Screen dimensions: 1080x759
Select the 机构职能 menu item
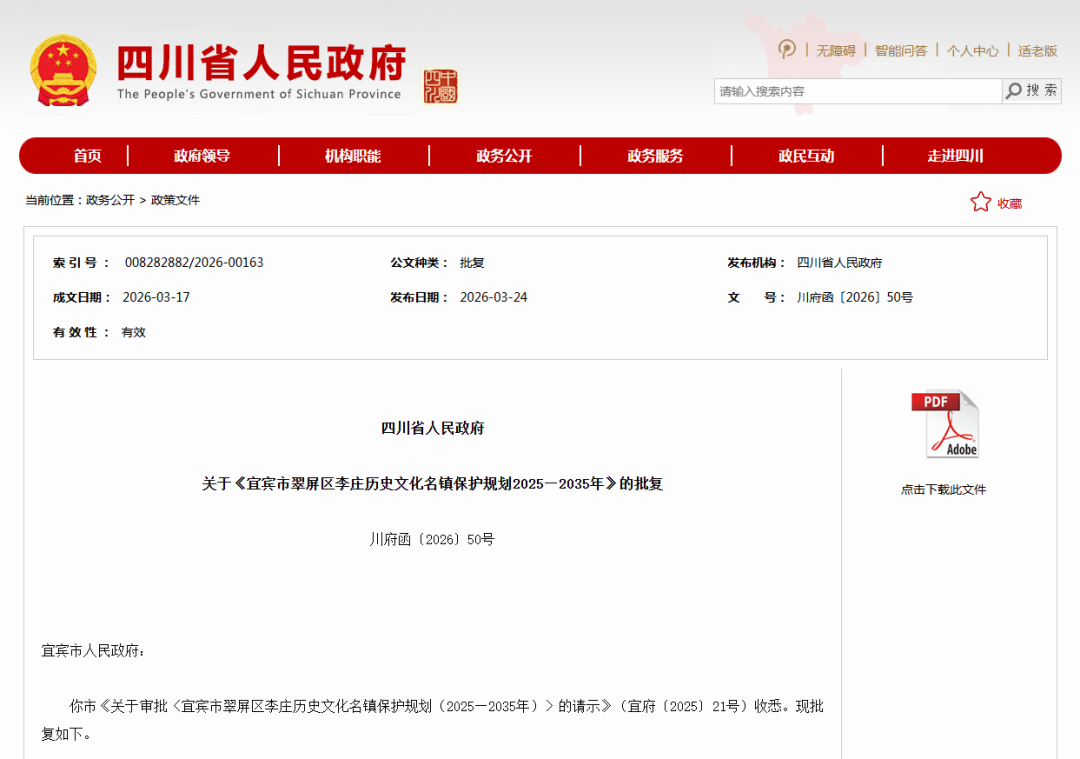[x=353, y=156]
